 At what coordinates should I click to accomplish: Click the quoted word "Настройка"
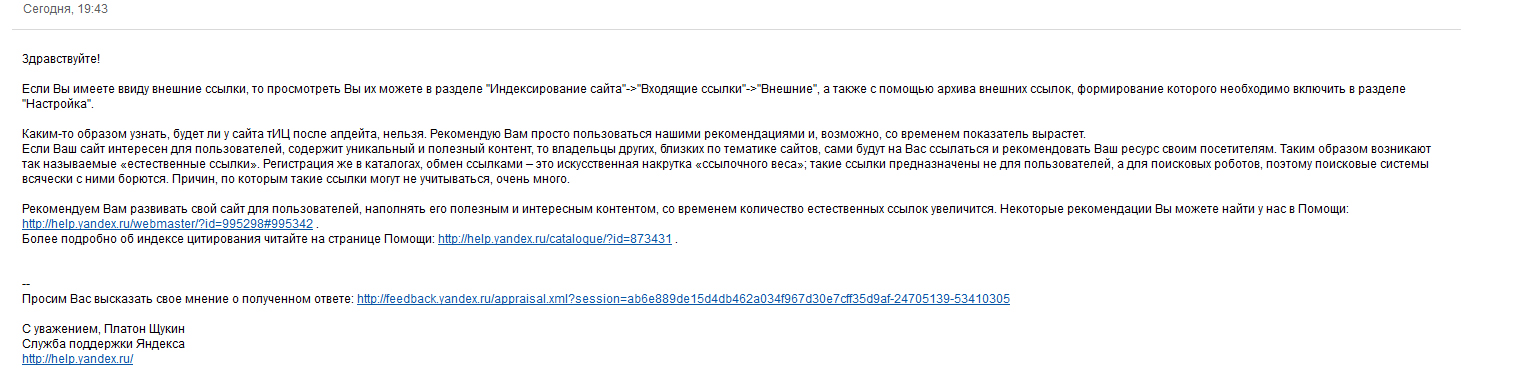click(57, 104)
